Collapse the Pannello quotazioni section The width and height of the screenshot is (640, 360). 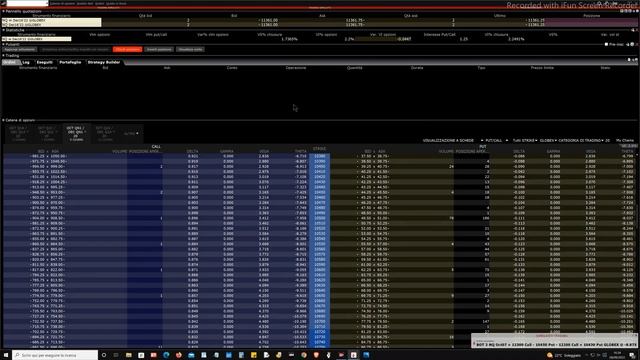tap(3, 11)
